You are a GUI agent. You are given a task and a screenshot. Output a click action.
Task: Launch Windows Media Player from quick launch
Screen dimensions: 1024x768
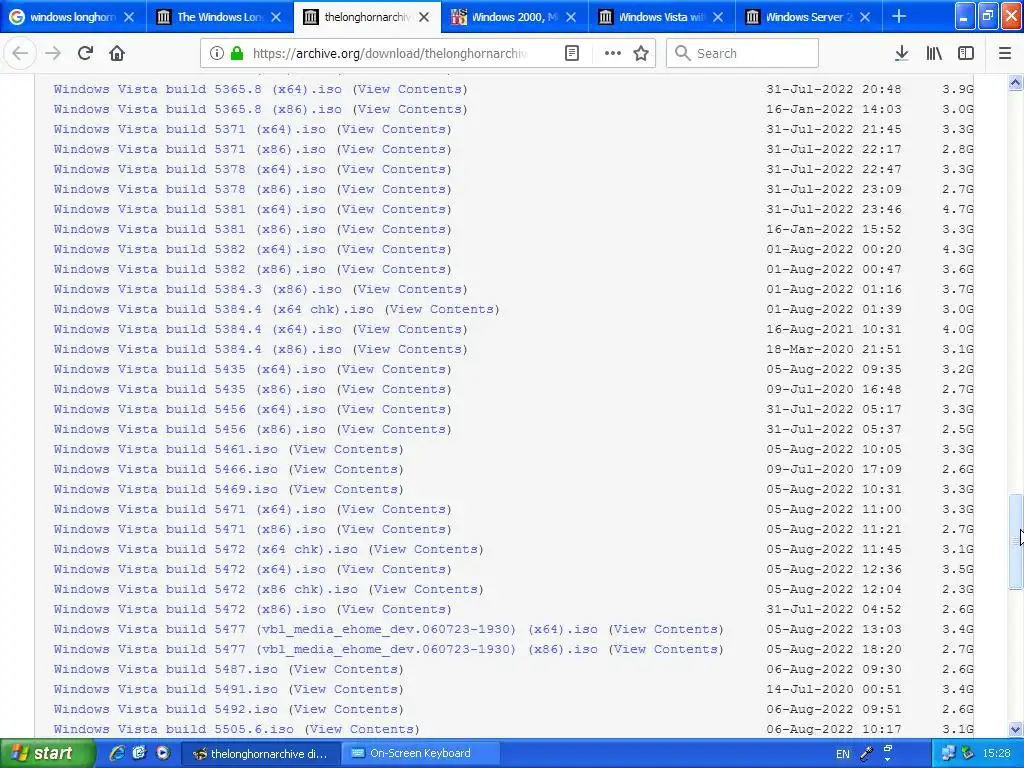pos(163,754)
